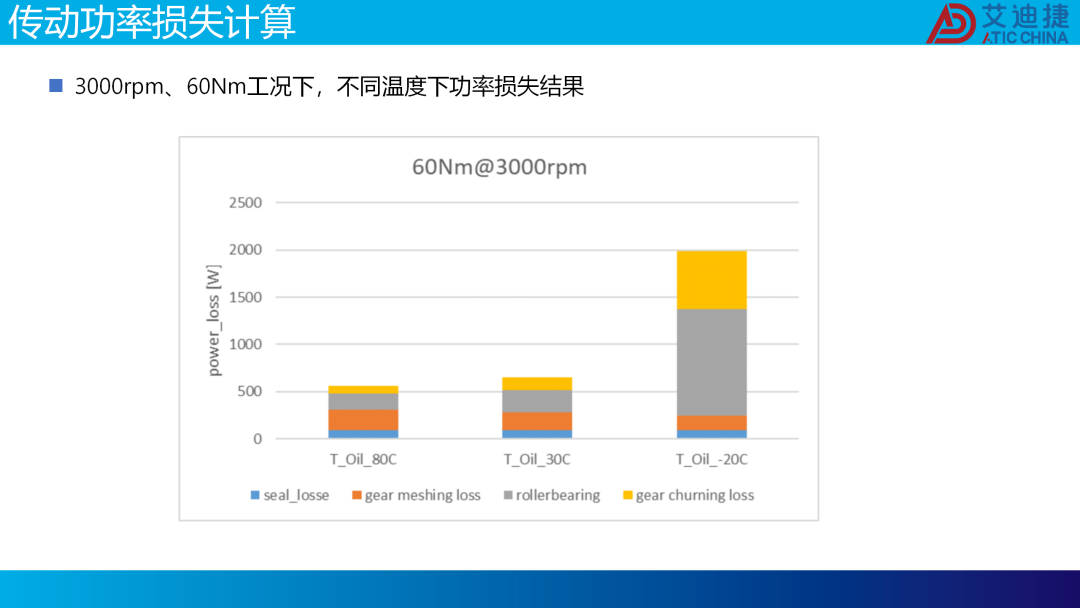Click the 1000 y-axis value
The height and width of the screenshot is (608, 1080).
(x=245, y=344)
